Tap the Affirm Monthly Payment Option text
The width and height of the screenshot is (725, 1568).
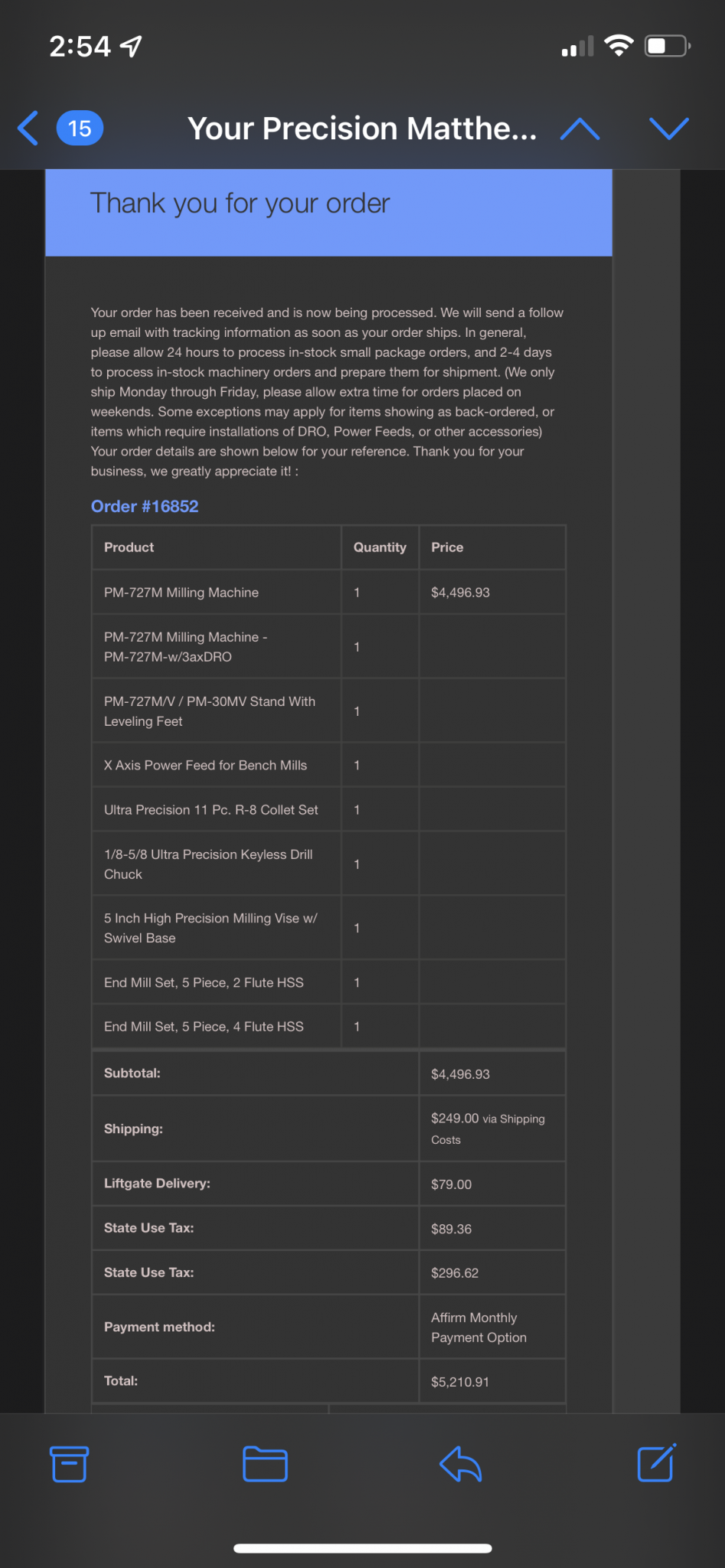coord(478,1328)
